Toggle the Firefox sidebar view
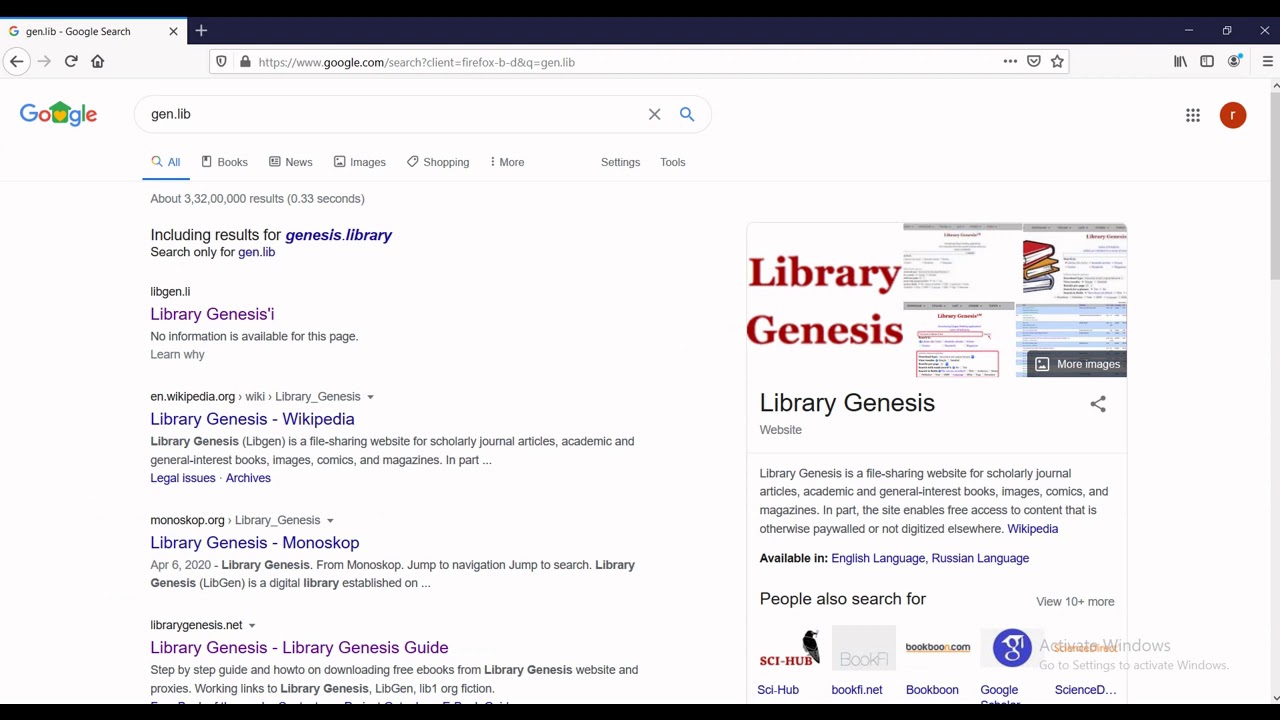1280x720 pixels. pos(1207,62)
